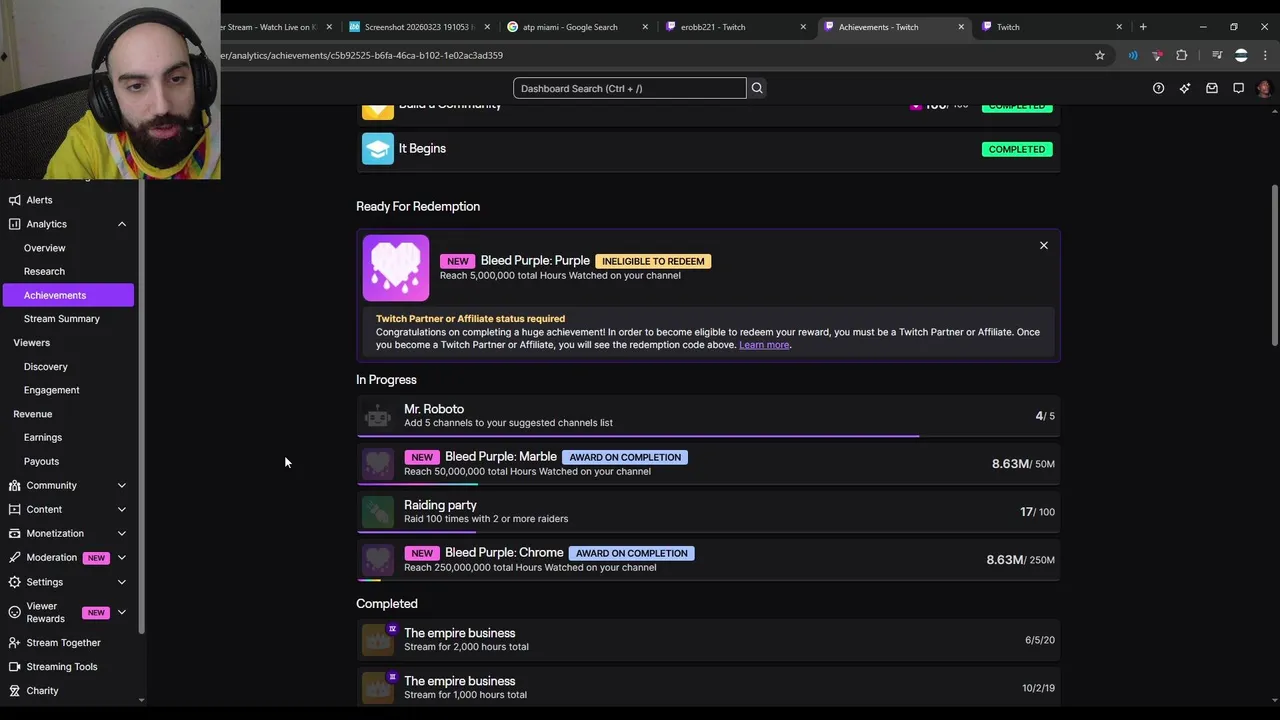Click the Monetization icon in sidebar

tap(14, 533)
